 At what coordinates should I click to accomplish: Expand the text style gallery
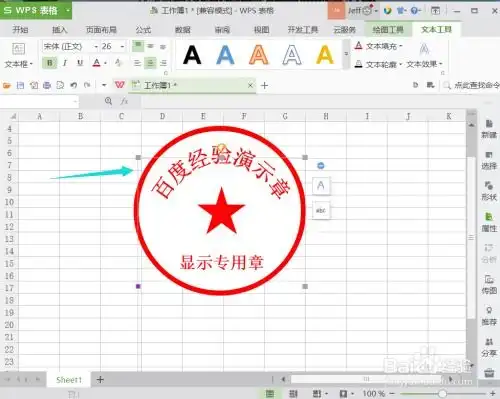(x=346, y=54)
